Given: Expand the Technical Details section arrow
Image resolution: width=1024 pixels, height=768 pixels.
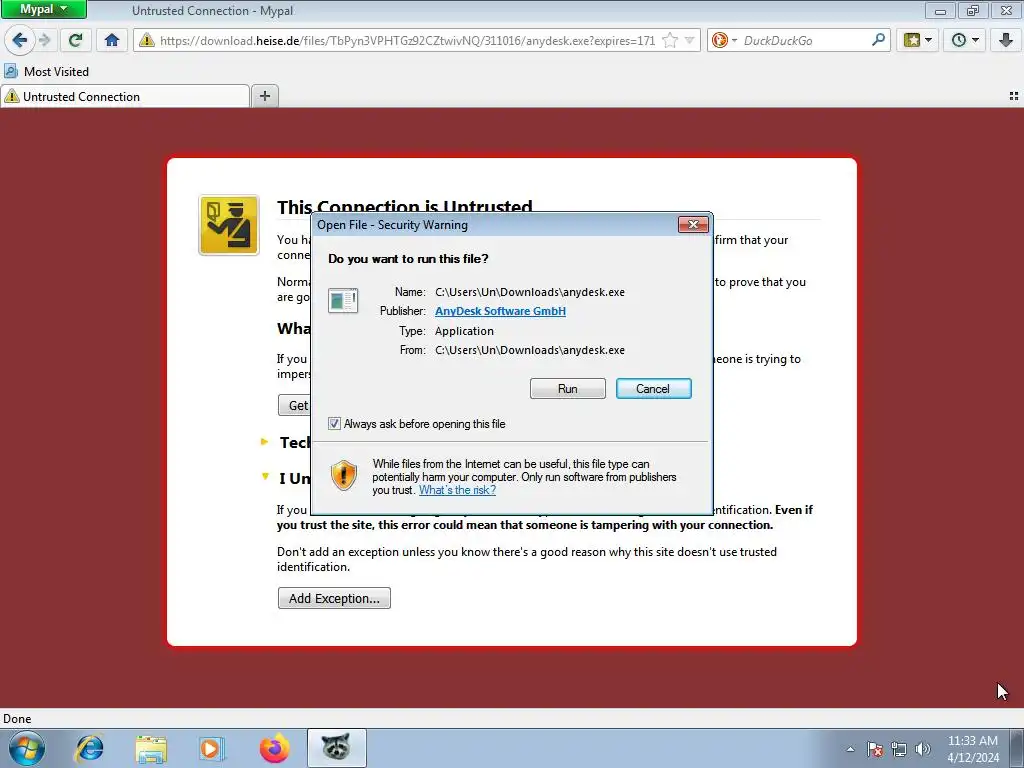Looking at the screenshot, I should (264, 442).
